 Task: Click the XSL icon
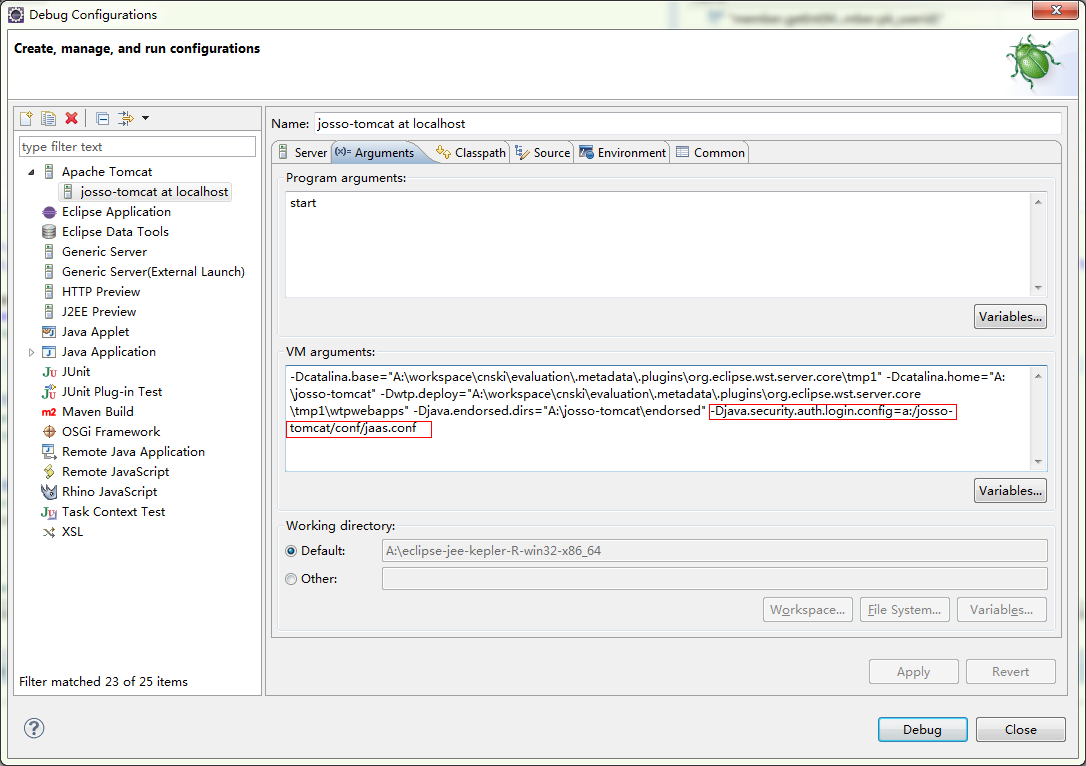coord(49,533)
